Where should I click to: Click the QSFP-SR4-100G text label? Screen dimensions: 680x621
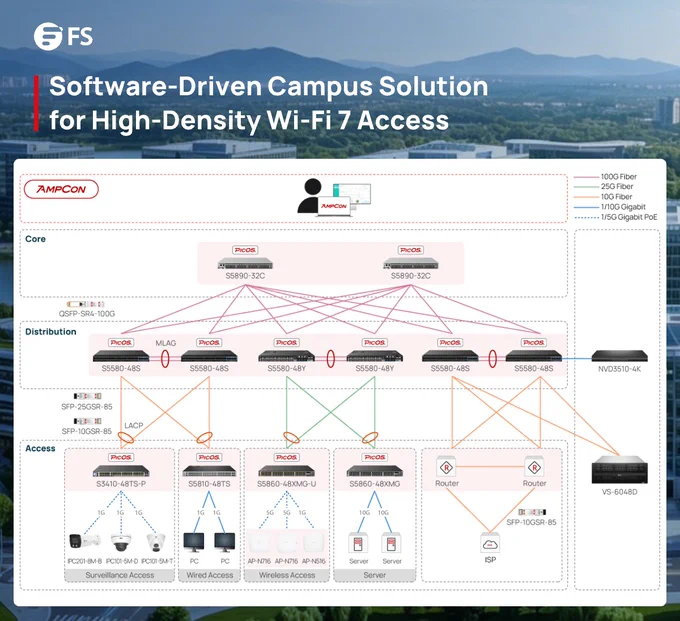click(87, 314)
